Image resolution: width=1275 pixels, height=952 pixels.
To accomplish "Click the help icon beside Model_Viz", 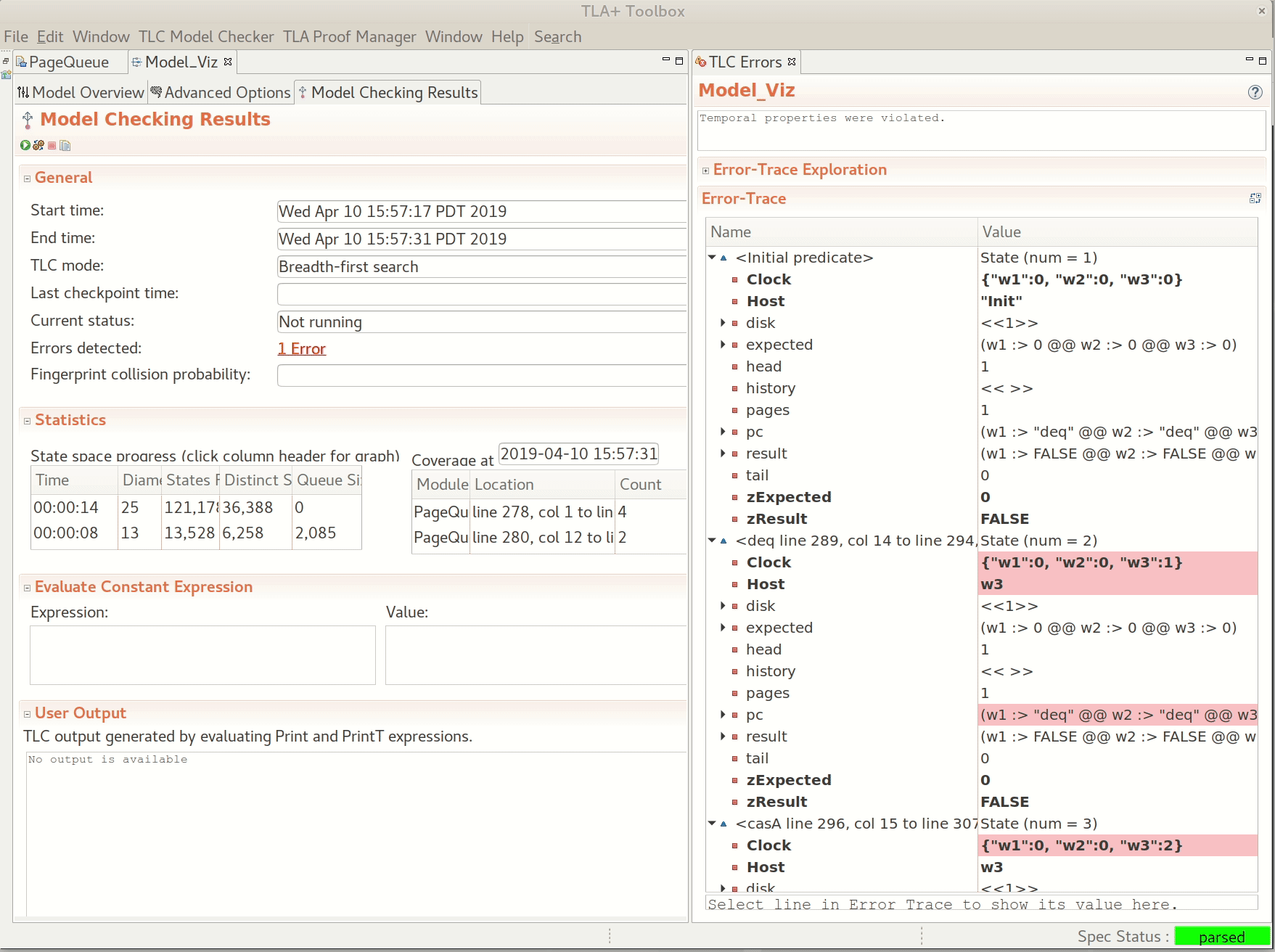I will click(x=1255, y=92).
